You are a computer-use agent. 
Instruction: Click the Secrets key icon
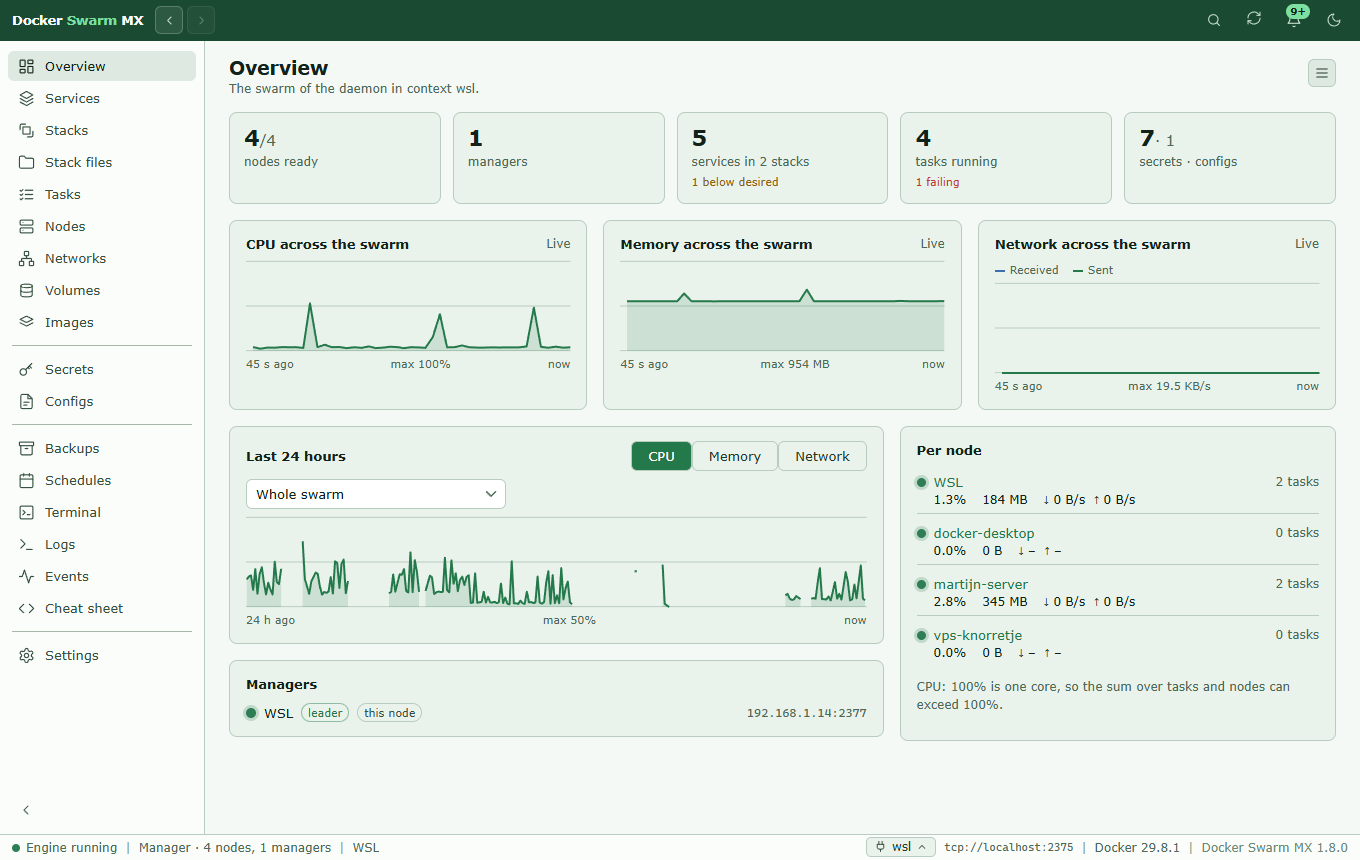26,369
